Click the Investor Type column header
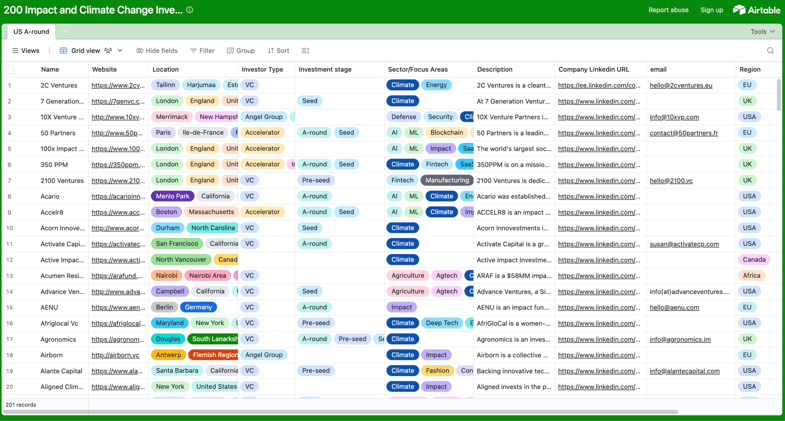Screen dimensions: 785x421 262,70
